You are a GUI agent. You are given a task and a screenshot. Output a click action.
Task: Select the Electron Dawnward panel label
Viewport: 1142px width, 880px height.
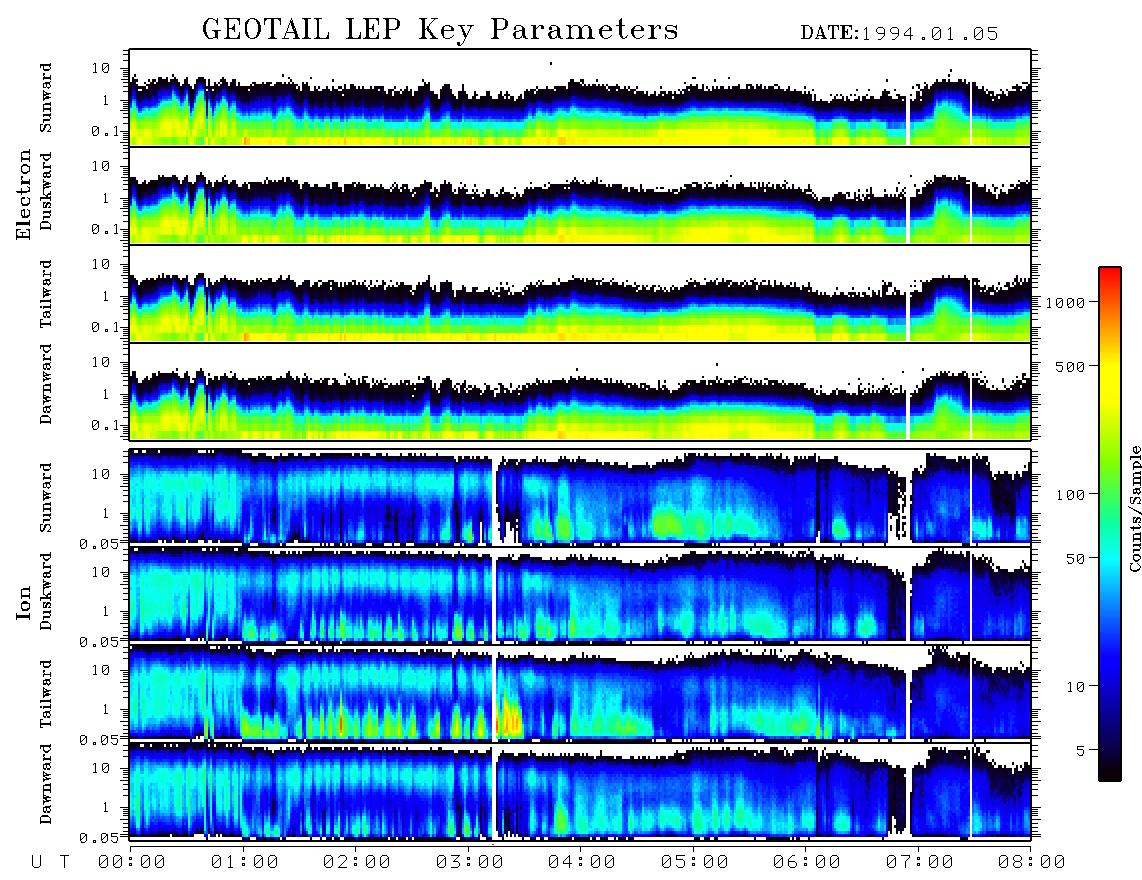click(x=46, y=385)
